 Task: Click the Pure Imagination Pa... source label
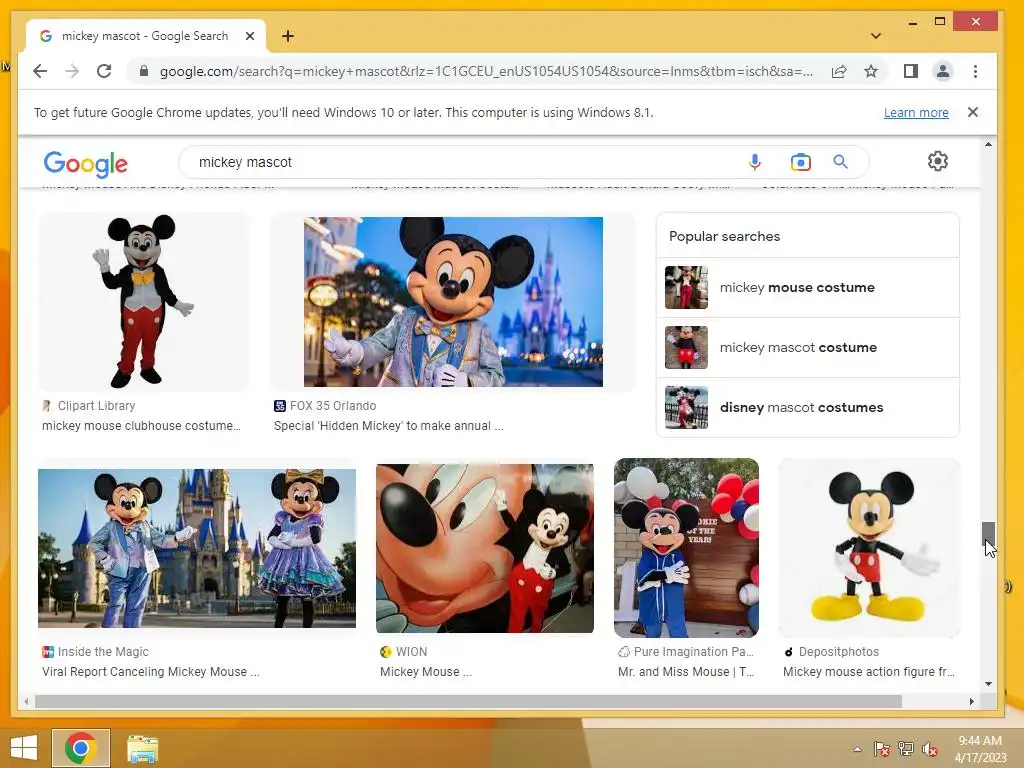tap(694, 652)
